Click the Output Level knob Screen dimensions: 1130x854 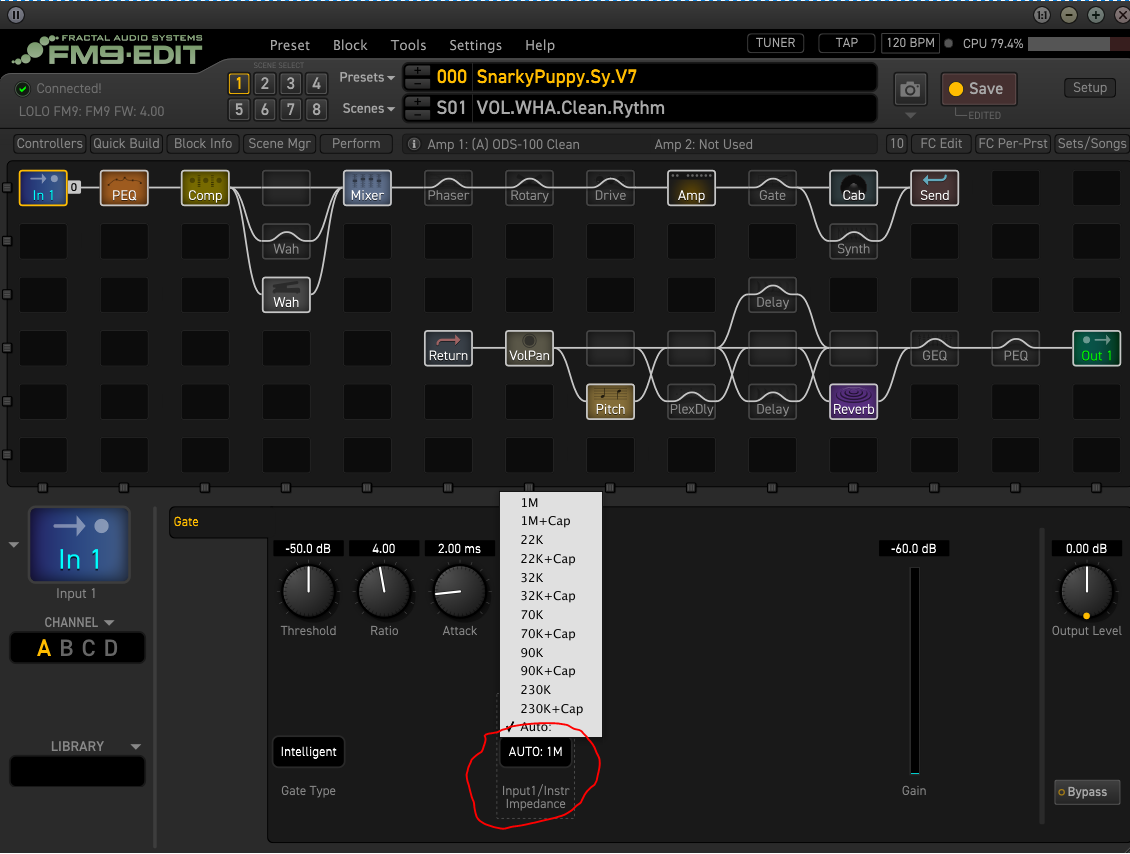tap(1086, 592)
